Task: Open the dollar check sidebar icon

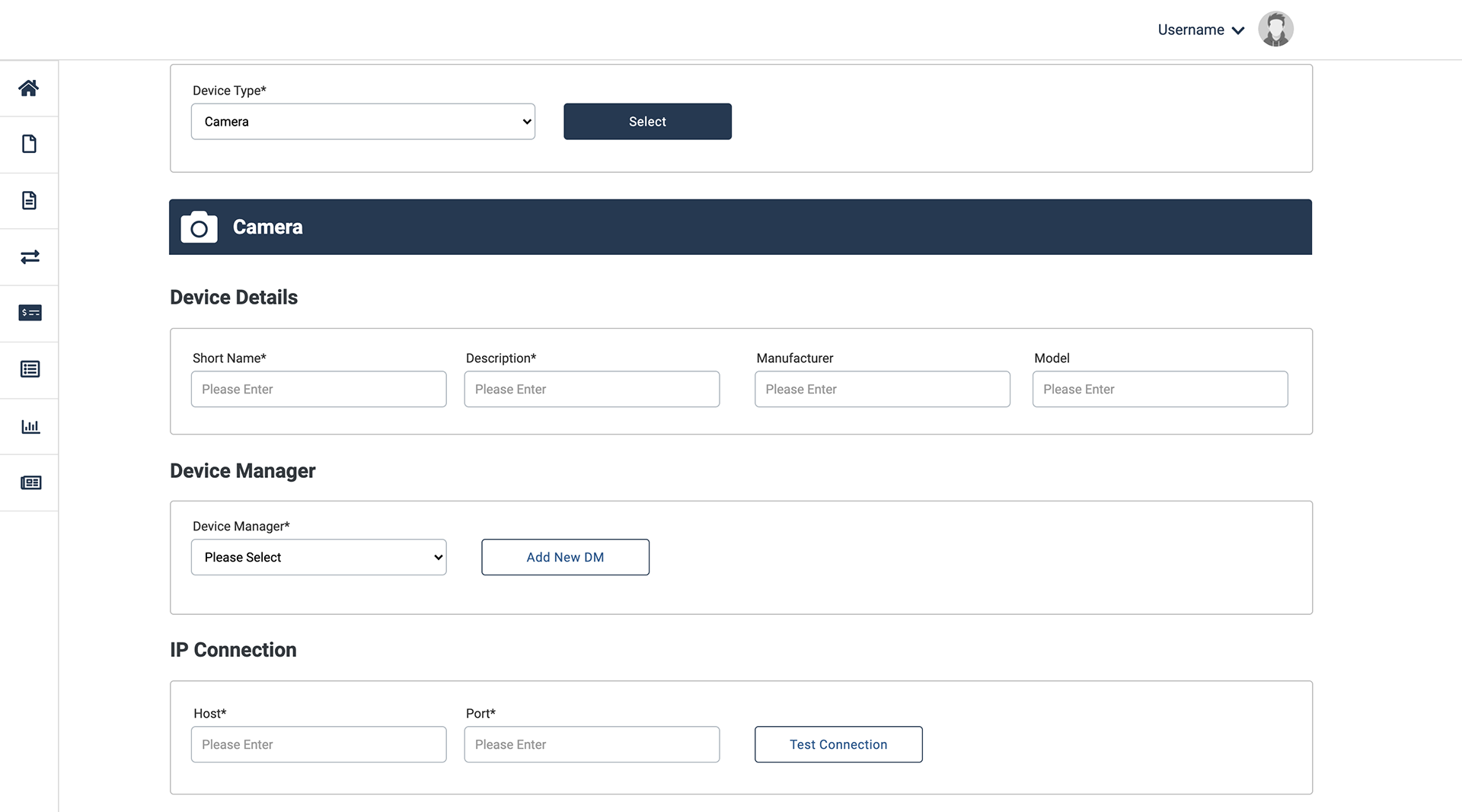Action: point(30,313)
